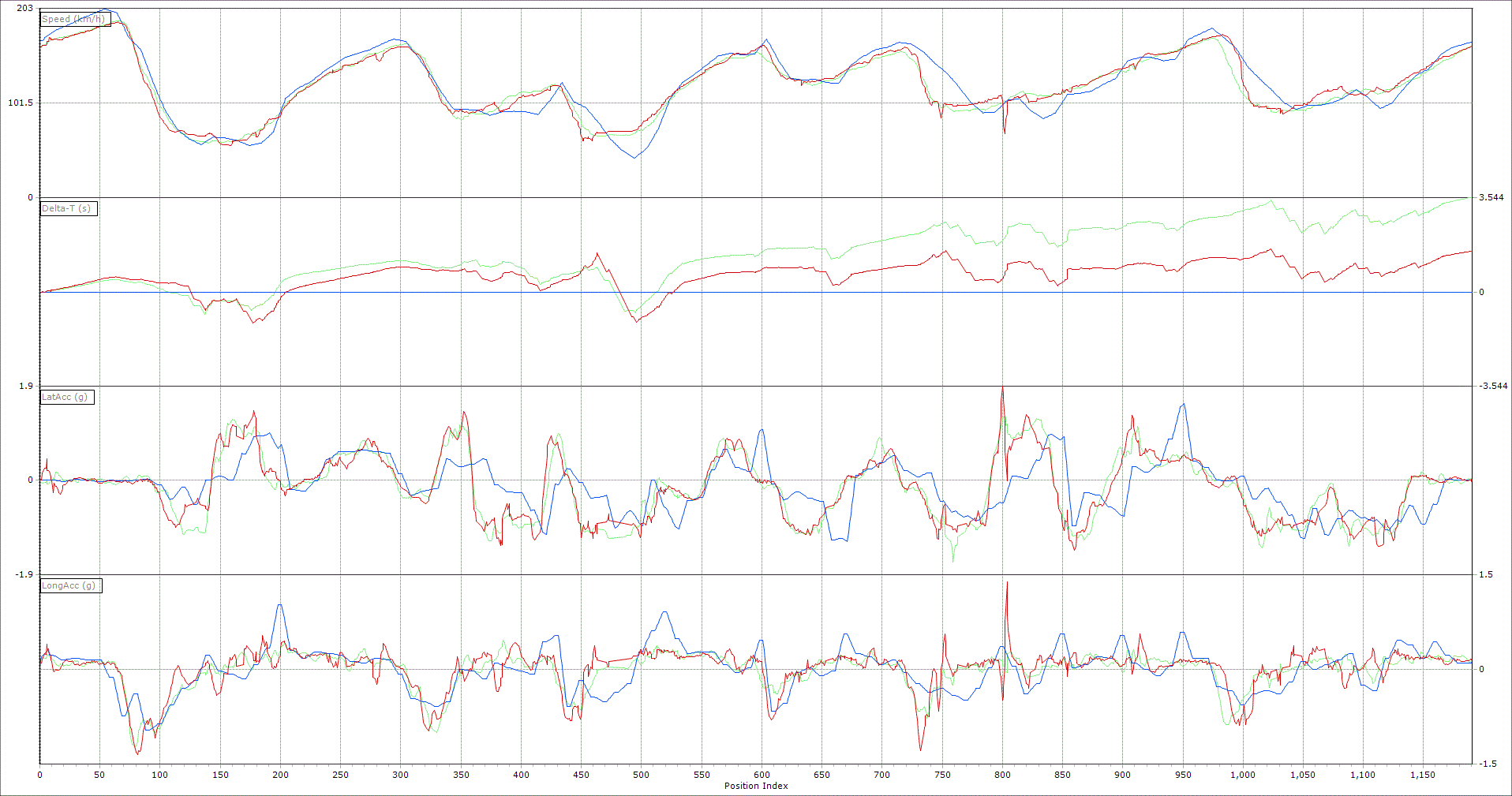Click the 800 tick on the position axis
Image resolution: width=1512 pixels, height=796 pixels.
coord(1002,775)
